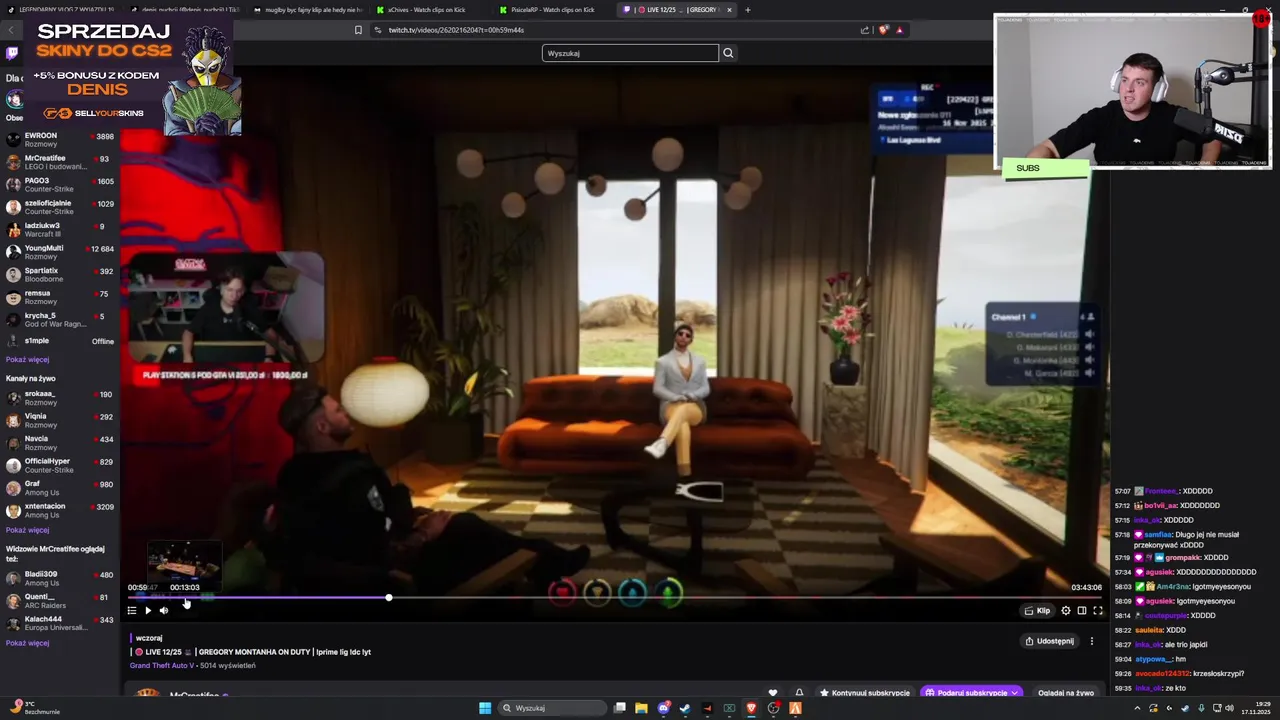Screen dimensions: 1280x720
Task: Open Brave browser taskbar icon
Action: tap(751, 708)
